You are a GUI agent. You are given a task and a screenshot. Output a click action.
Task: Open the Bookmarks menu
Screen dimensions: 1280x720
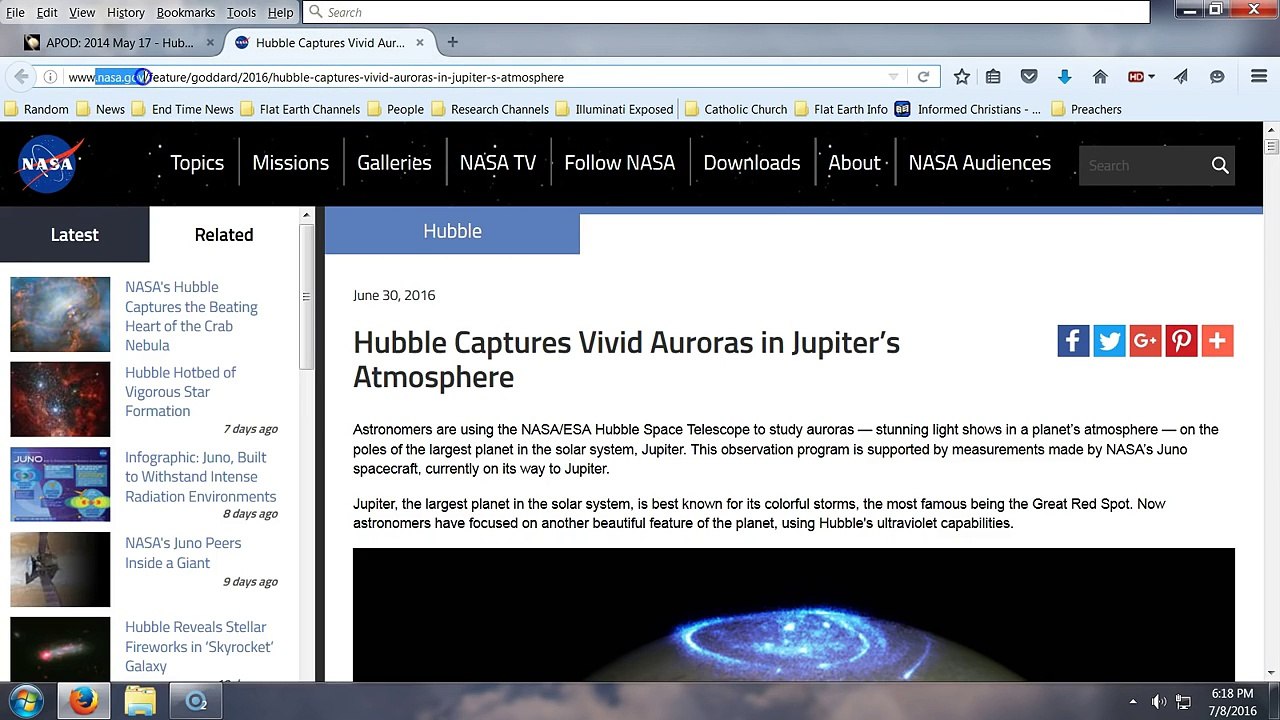(x=186, y=12)
